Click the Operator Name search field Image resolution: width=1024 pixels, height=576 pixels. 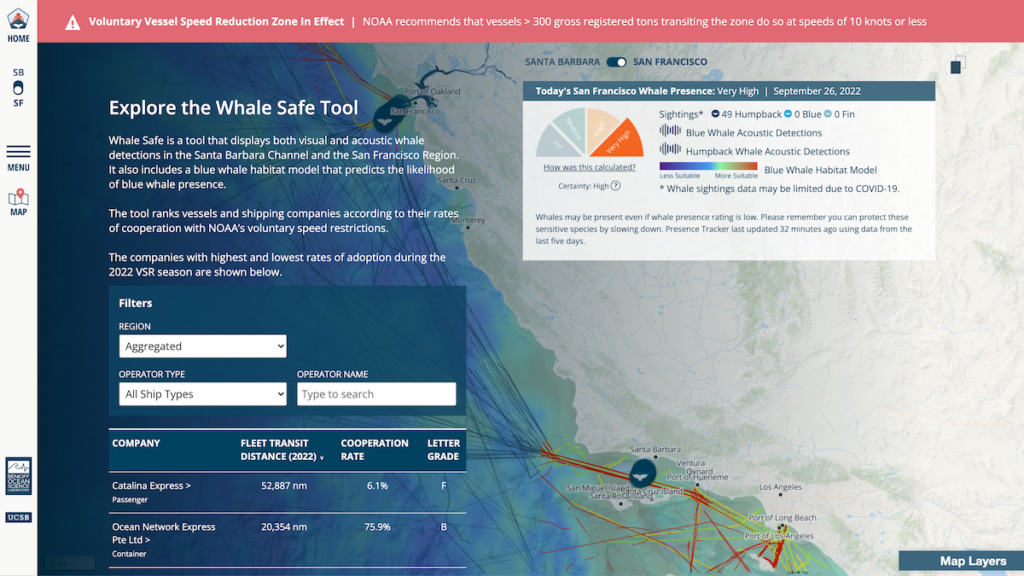(377, 394)
